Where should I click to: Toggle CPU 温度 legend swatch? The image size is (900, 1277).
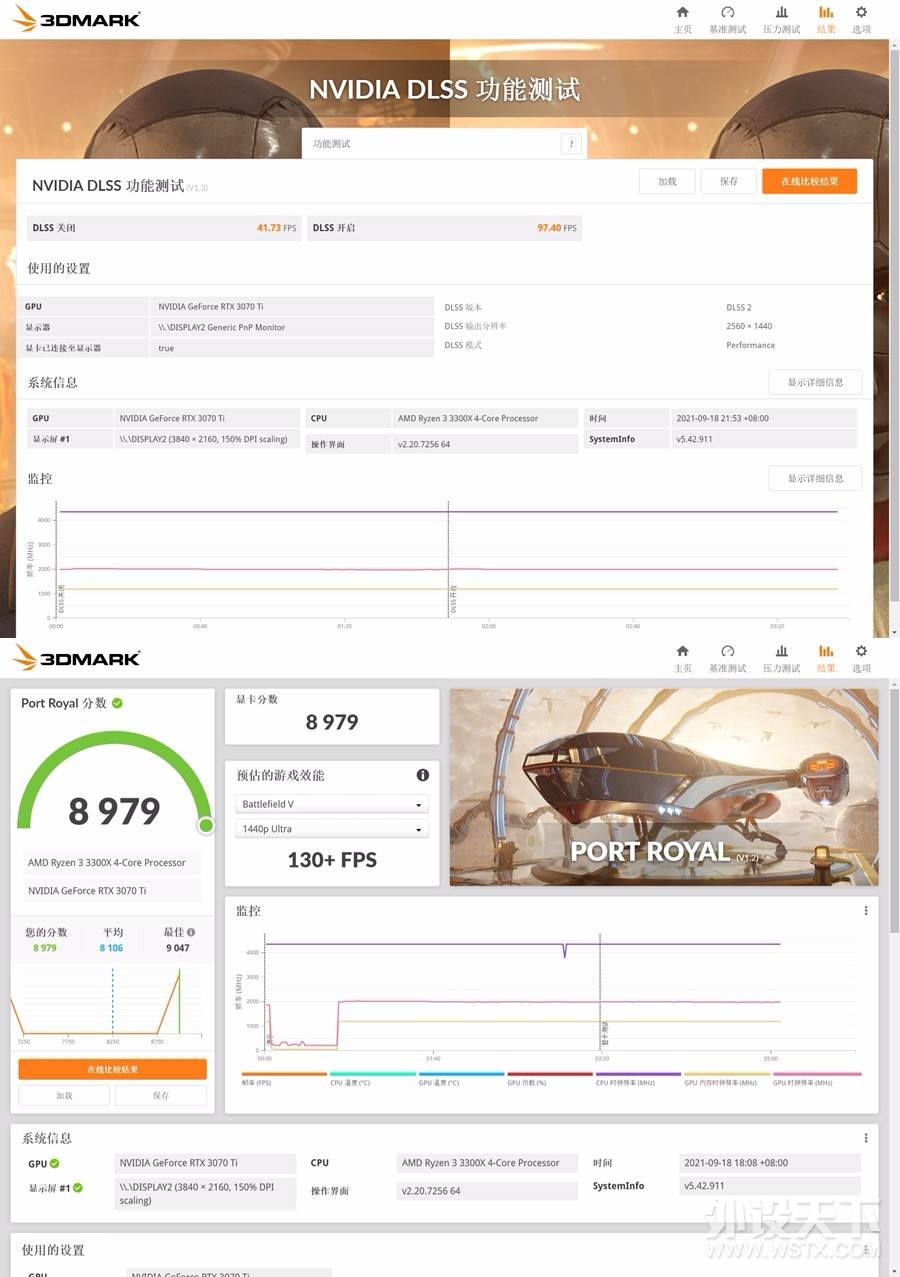click(x=373, y=1075)
